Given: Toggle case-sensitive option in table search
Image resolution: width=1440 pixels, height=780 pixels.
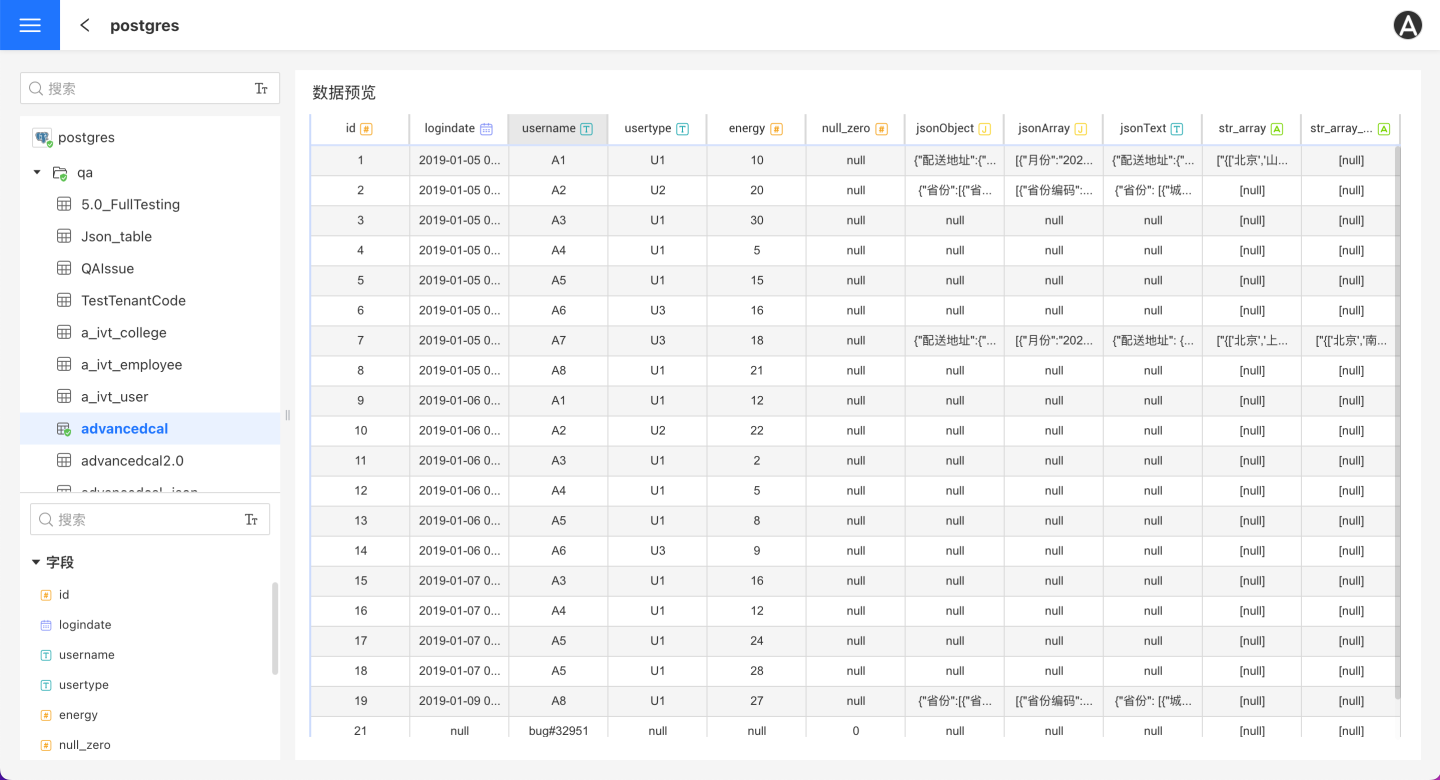Looking at the screenshot, I should (261, 88).
